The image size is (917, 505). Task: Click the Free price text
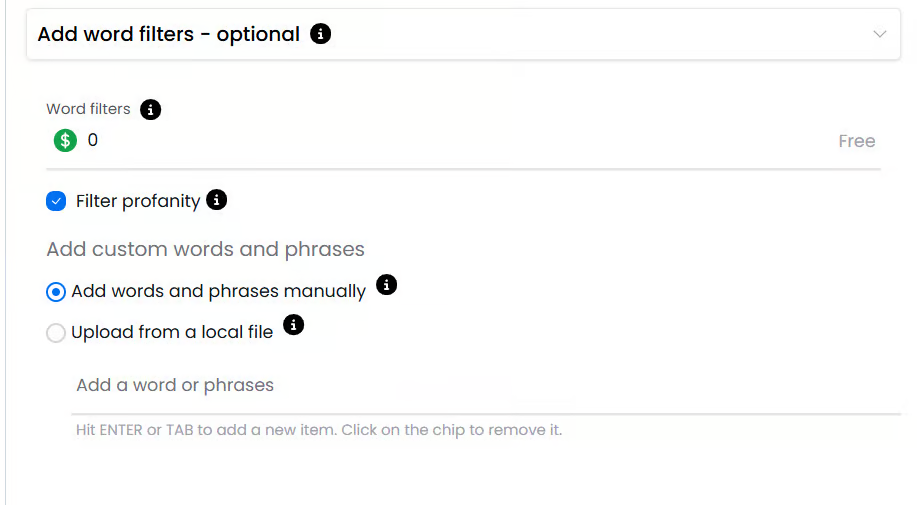pos(856,141)
